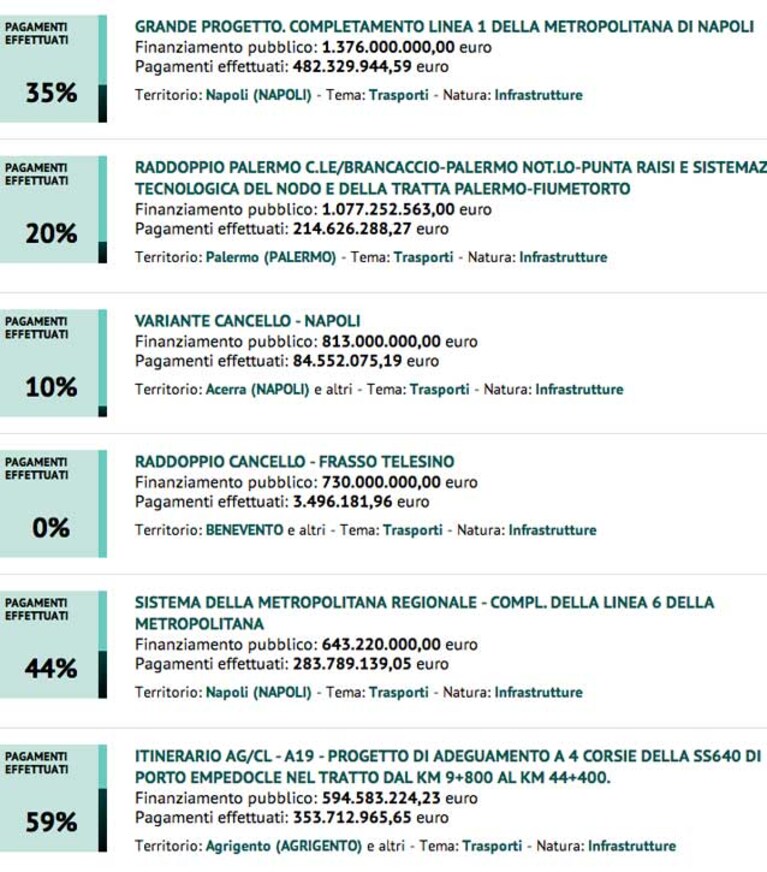Click Trasporti theme in the Palermo row
This screenshot has width=767, height=872.
pyautogui.click(x=423, y=257)
